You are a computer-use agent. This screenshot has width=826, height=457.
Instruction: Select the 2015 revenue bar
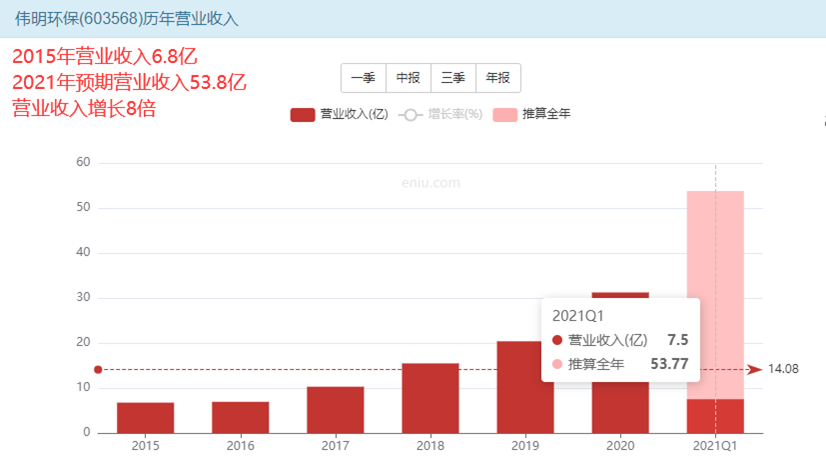pos(145,418)
